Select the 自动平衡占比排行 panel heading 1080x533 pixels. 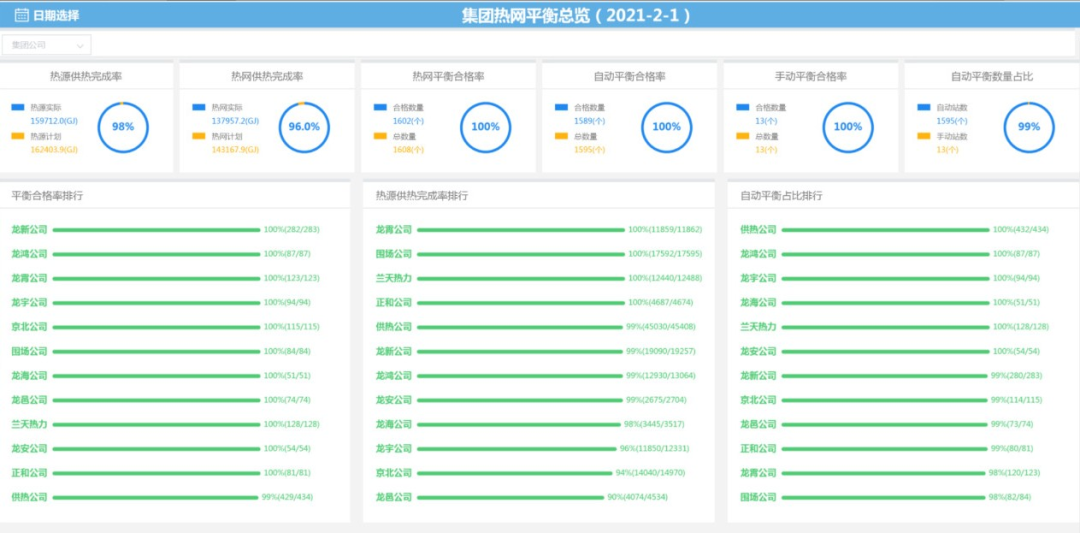[x=781, y=196]
